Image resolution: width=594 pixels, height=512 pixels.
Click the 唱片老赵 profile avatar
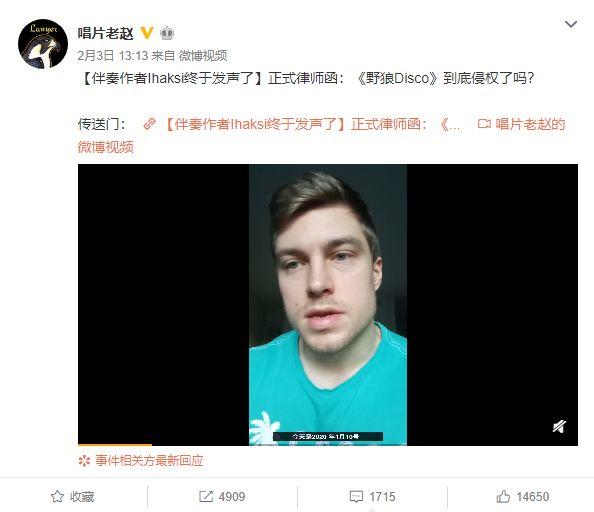43,44
